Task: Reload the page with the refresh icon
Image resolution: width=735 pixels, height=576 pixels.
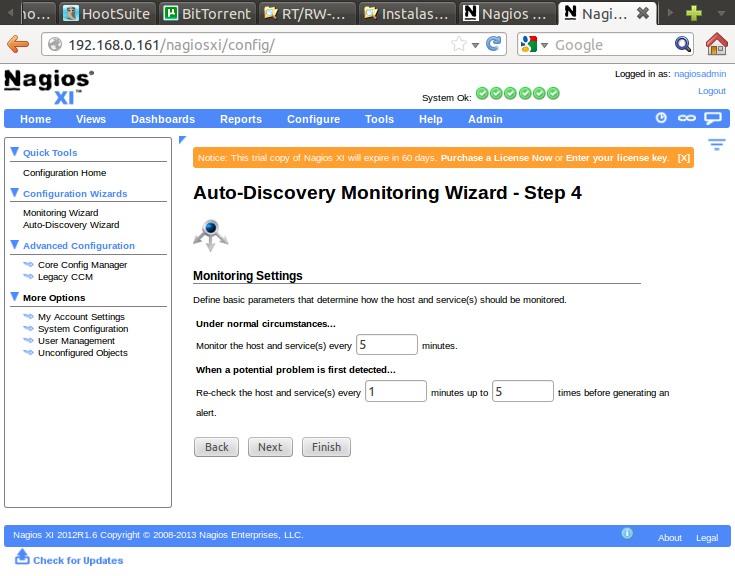Action: click(x=493, y=44)
